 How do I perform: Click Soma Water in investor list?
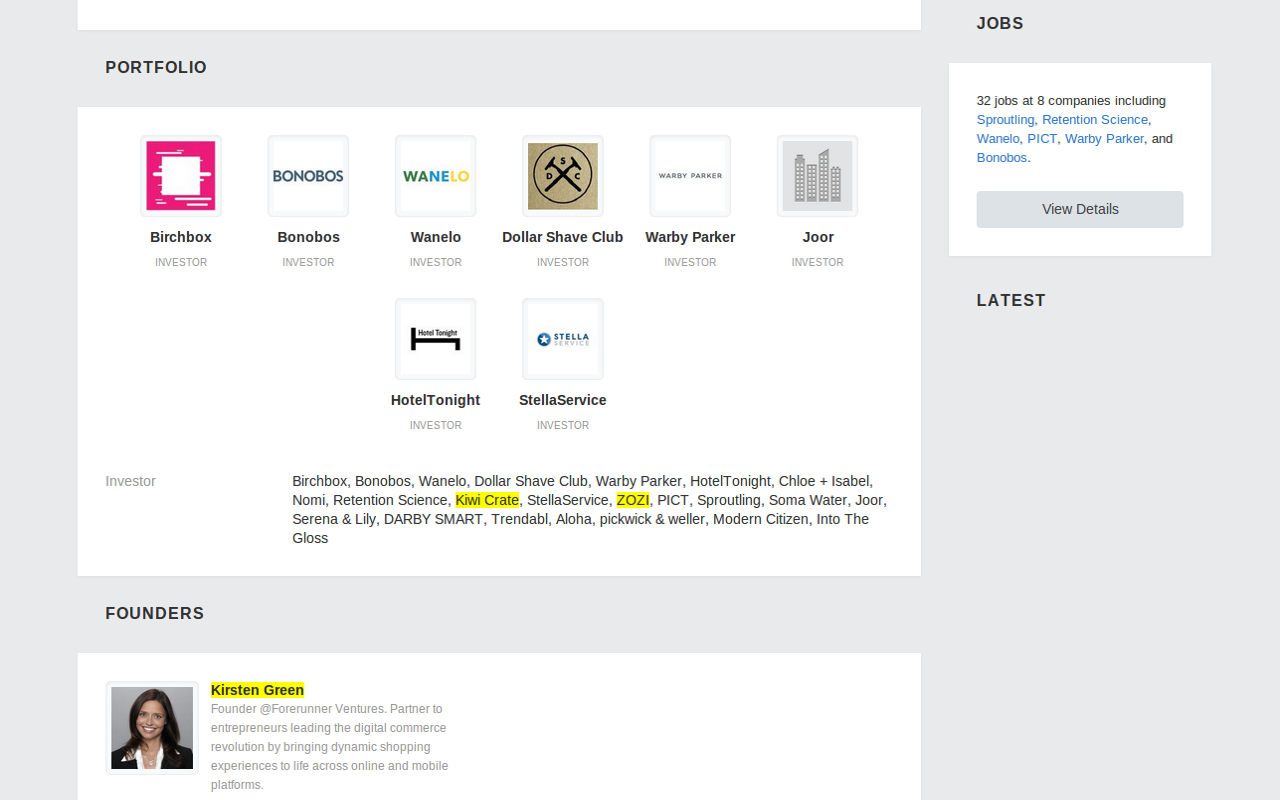pos(808,500)
